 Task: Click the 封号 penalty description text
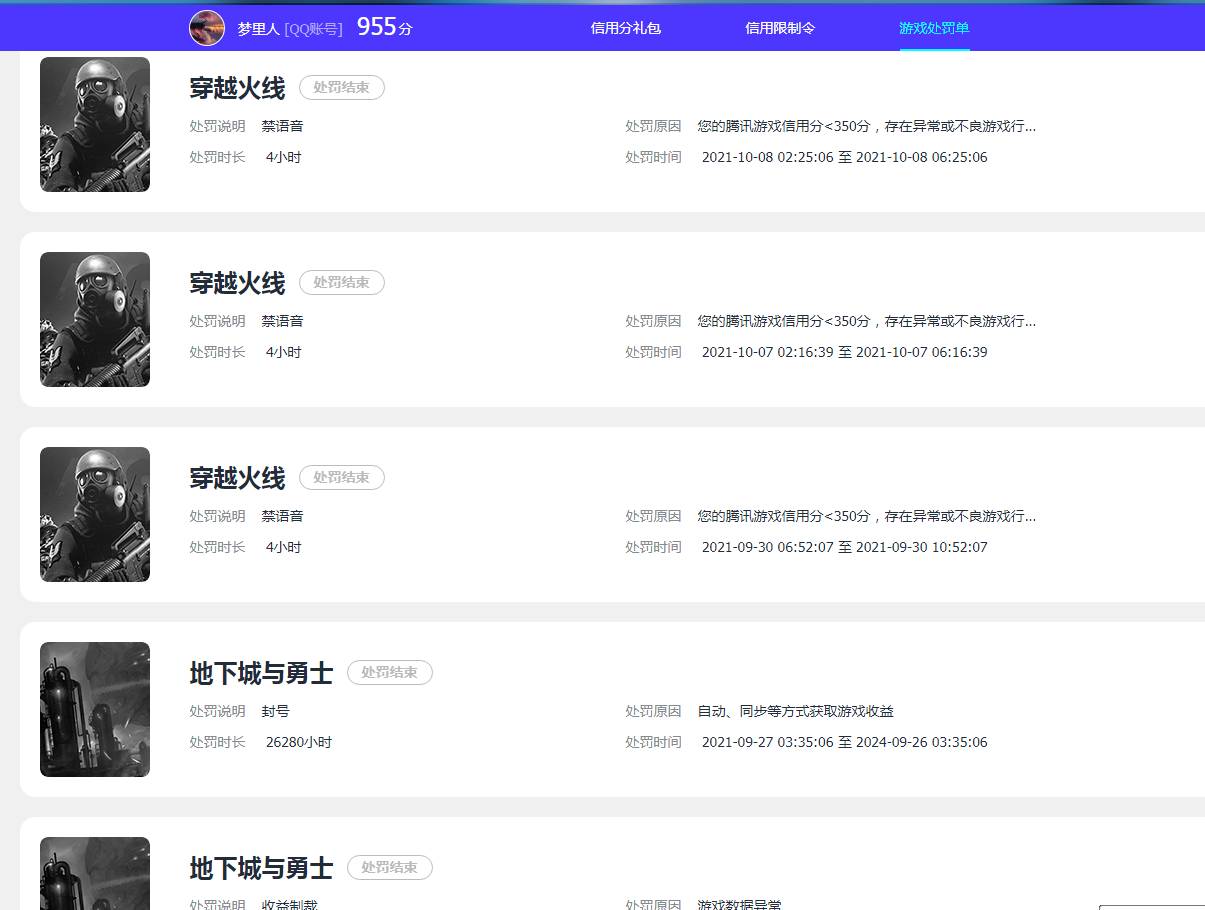point(277,711)
